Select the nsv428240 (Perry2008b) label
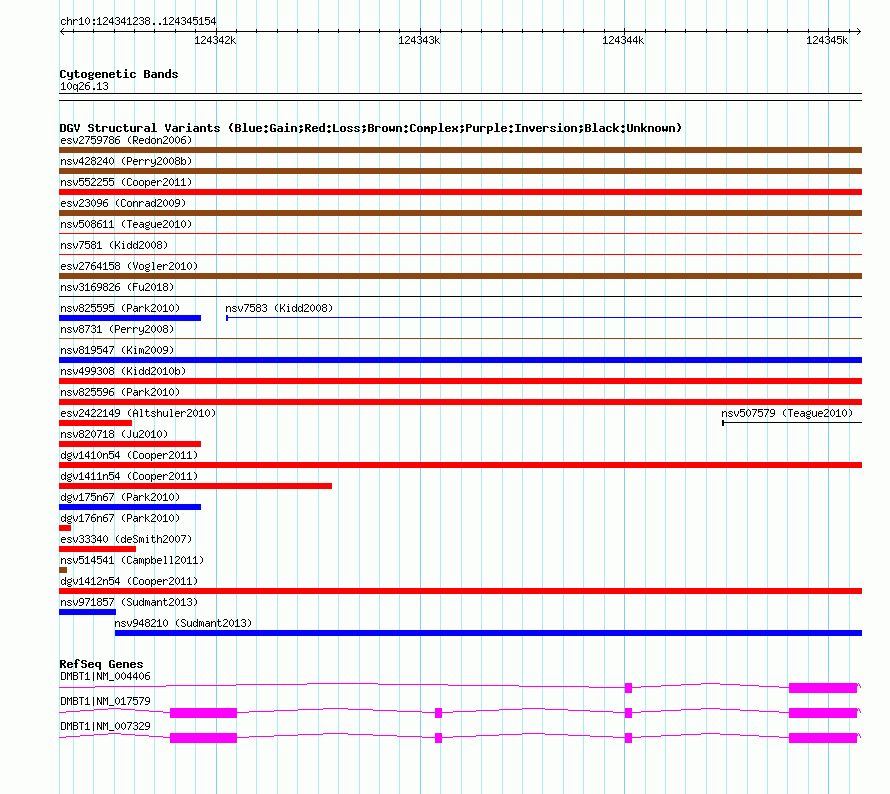This screenshot has height=794, width=890. [x=126, y=161]
